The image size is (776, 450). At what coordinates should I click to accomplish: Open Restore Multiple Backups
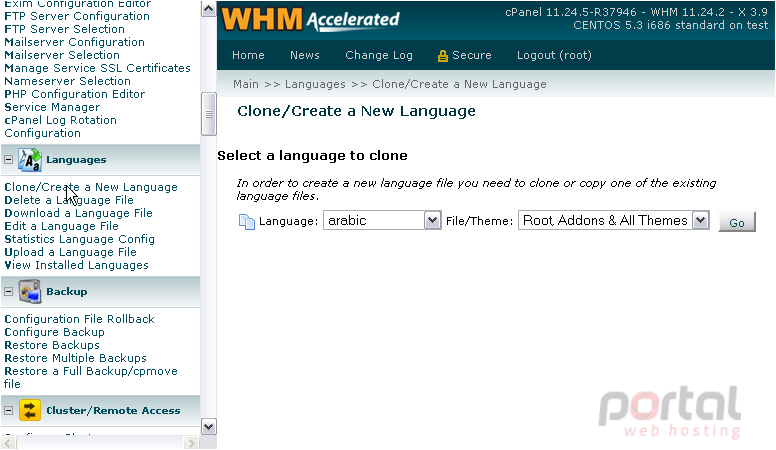coord(75,358)
